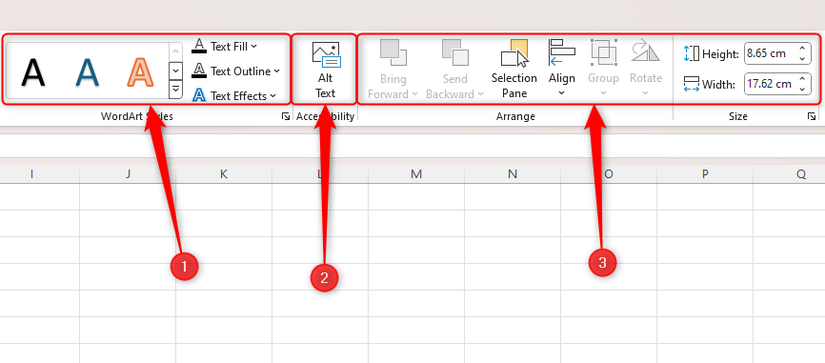This screenshot has height=363, width=825.
Task: Click the Send Backward icon
Action: tap(455, 52)
